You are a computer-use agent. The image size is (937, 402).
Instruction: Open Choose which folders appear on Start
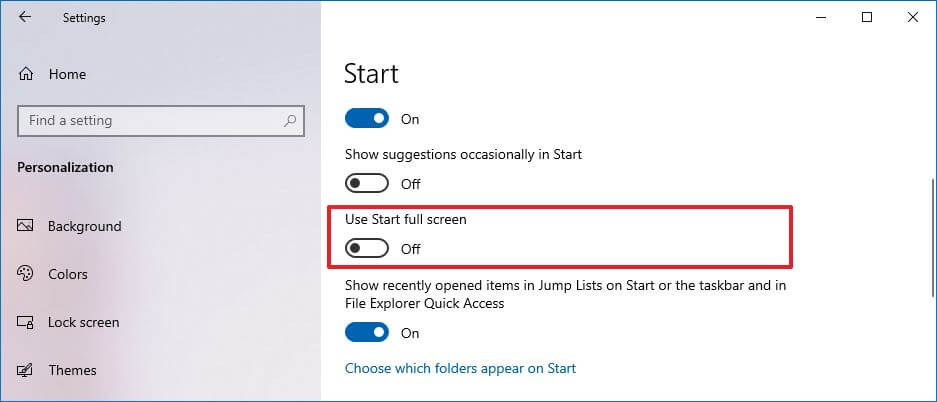tap(460, 368)
